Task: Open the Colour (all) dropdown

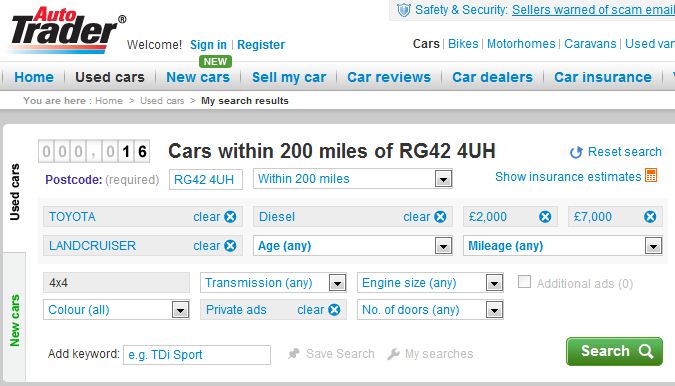Action: pyautogui.click(x=116, y=310)
